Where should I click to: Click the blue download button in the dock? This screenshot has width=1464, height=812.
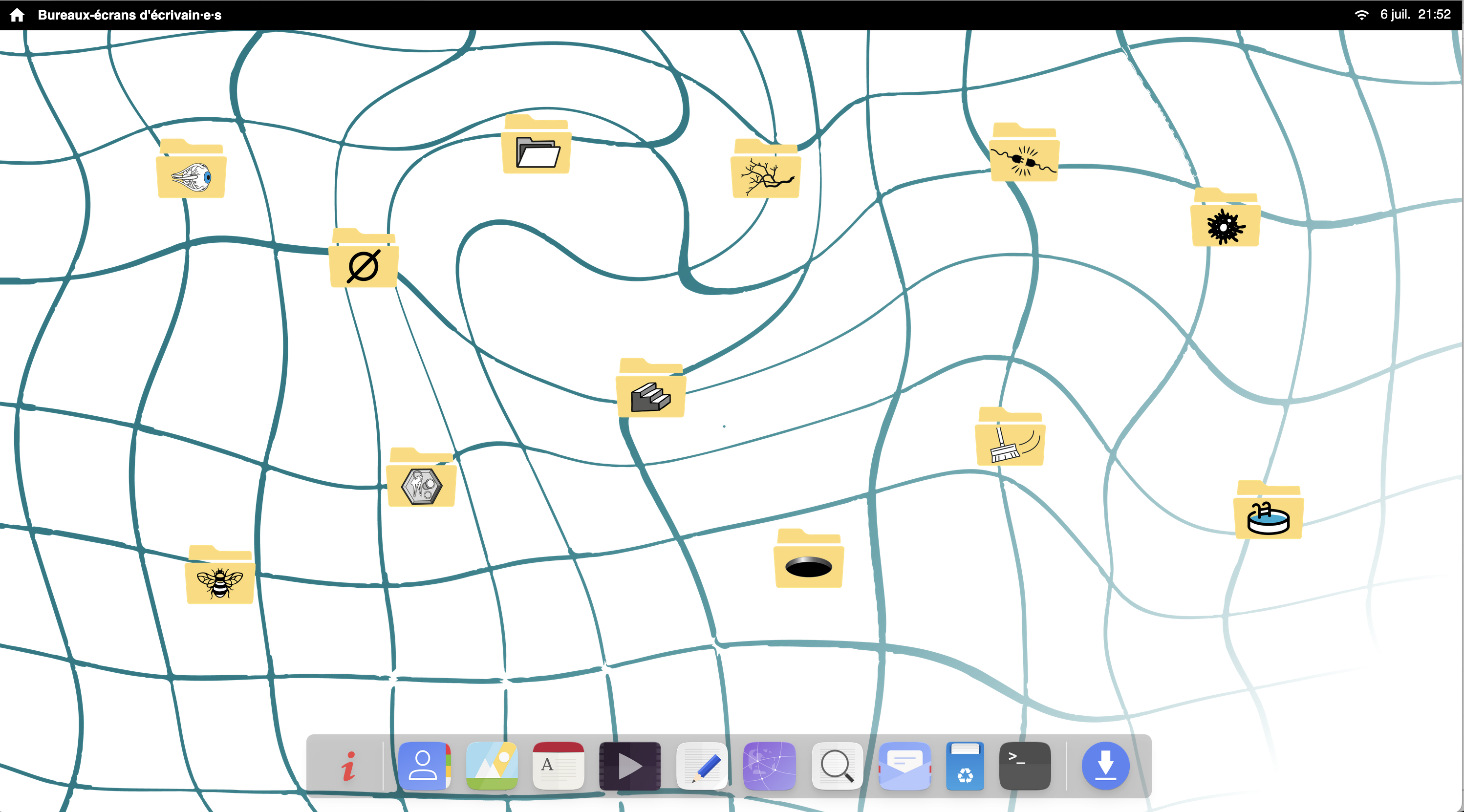[x=1105, y=766]
